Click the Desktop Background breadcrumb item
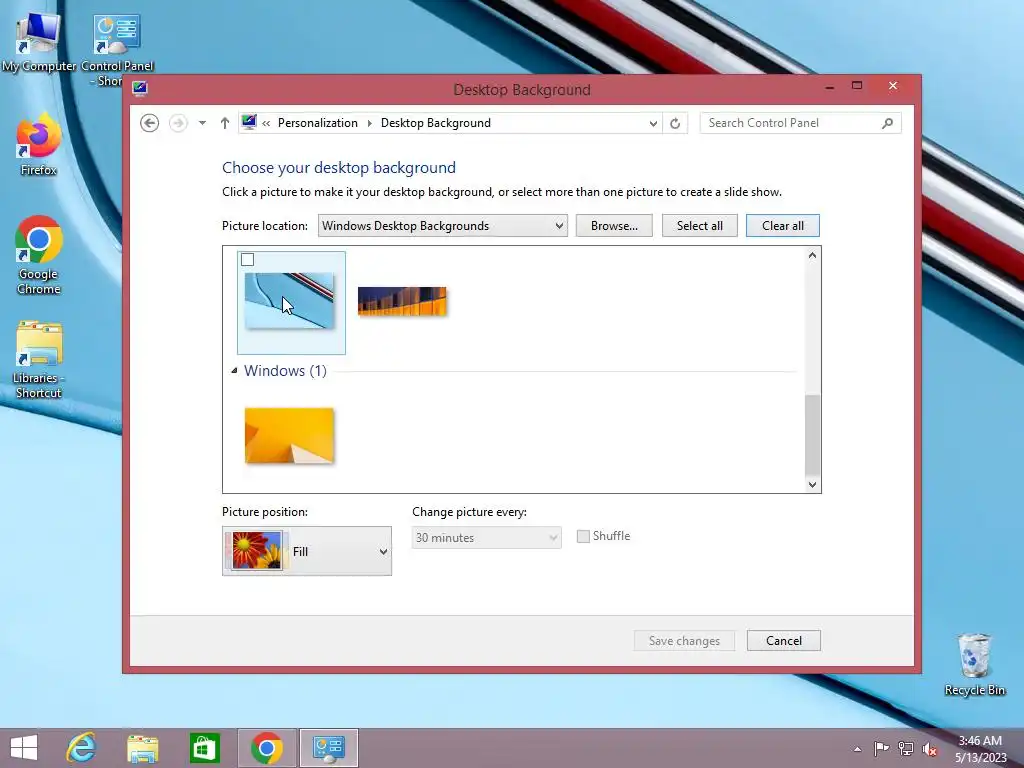Screen dimensions: 1024x768 [436, 123]
